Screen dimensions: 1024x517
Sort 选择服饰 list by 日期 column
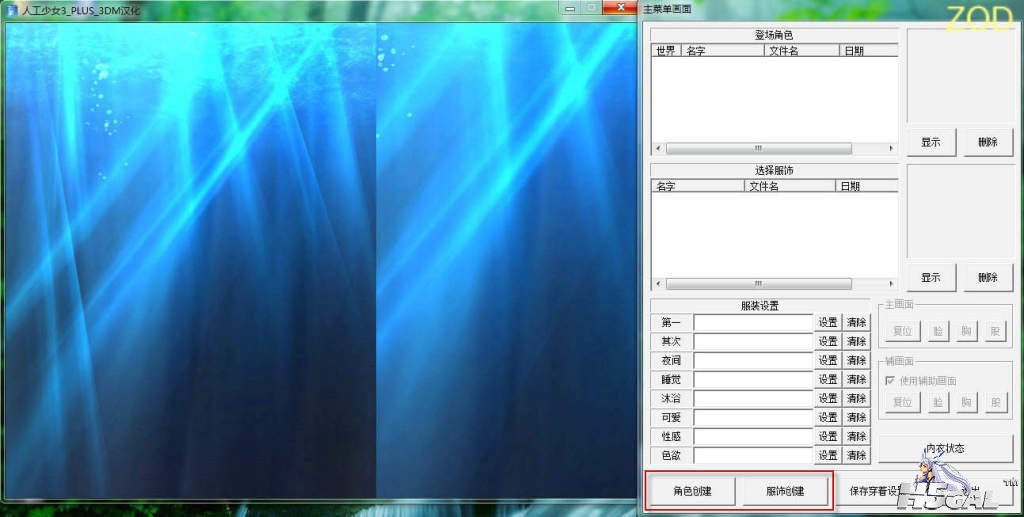[867, 186]
